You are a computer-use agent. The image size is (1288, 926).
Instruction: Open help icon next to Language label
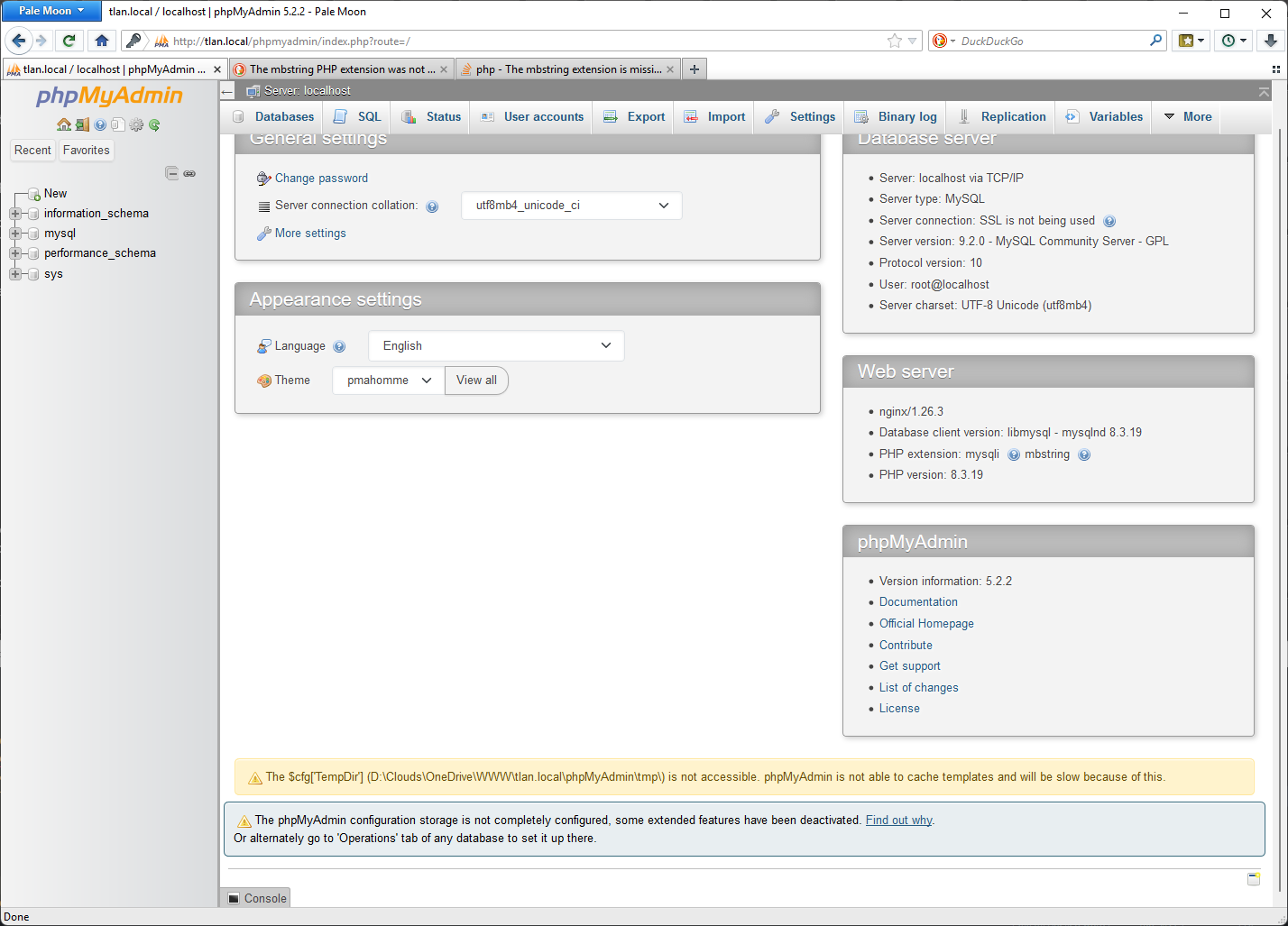point(339,346)
